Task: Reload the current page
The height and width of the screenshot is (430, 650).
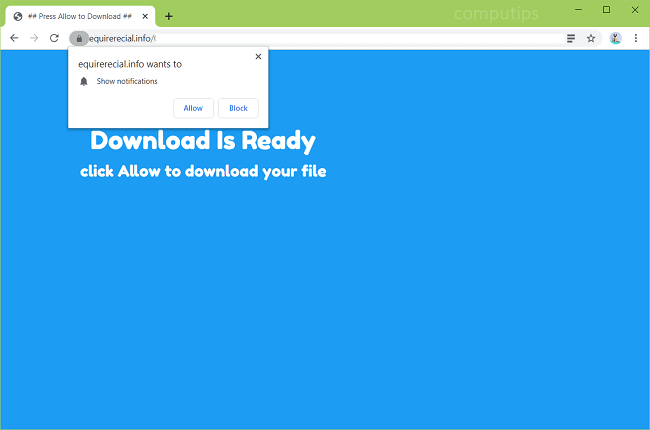Action: [54, 38]
